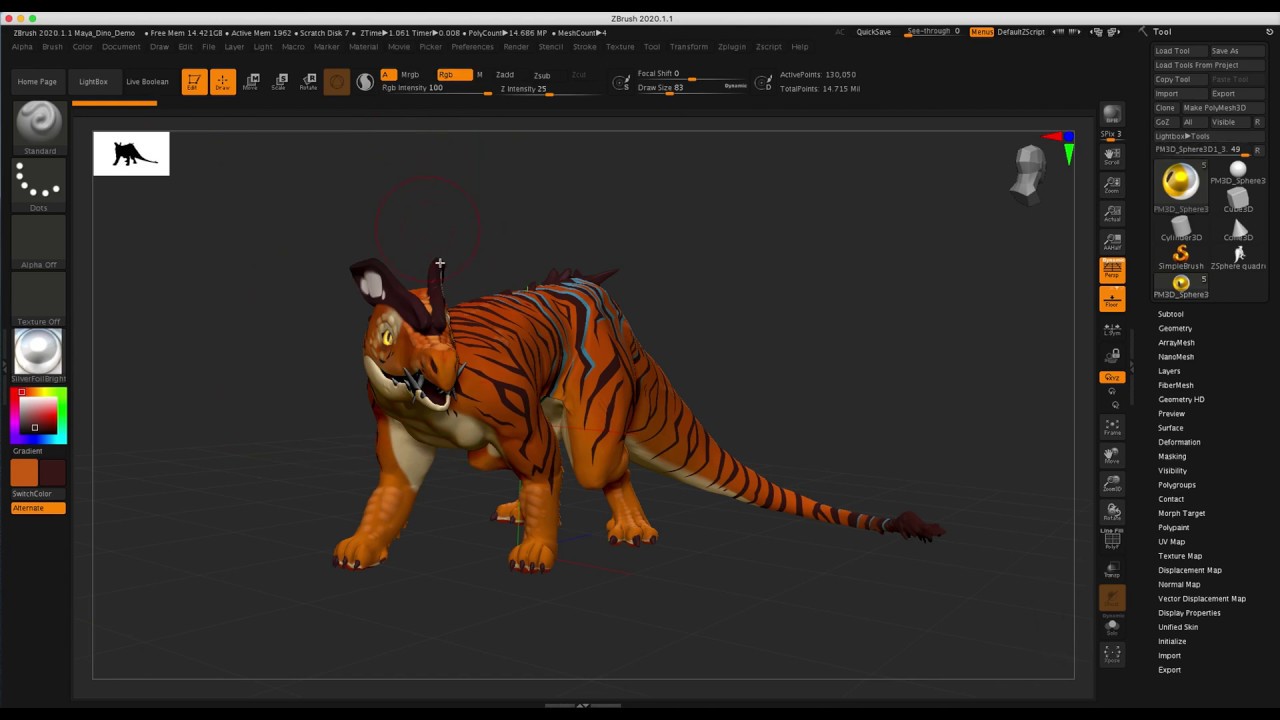Click Load Tool button
Viewport: 1280px width, 720px height.
point(1179,51)
